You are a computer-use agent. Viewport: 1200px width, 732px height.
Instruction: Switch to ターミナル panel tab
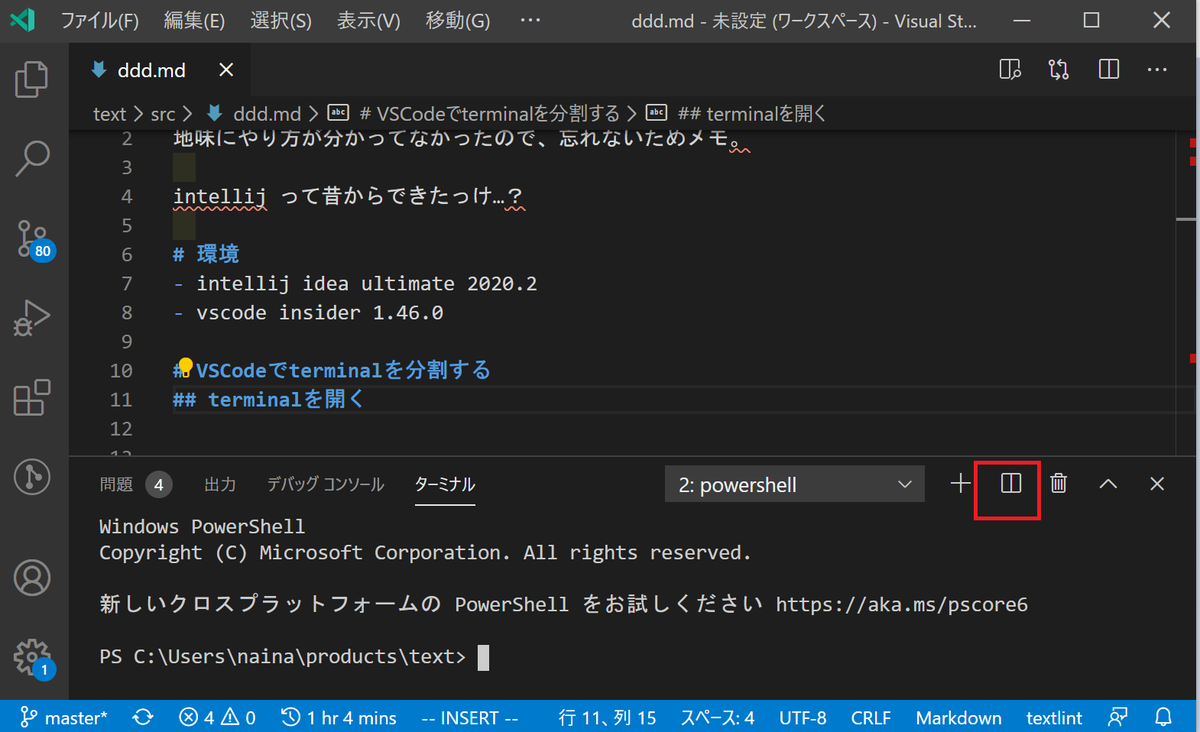[x=445, y=484]
